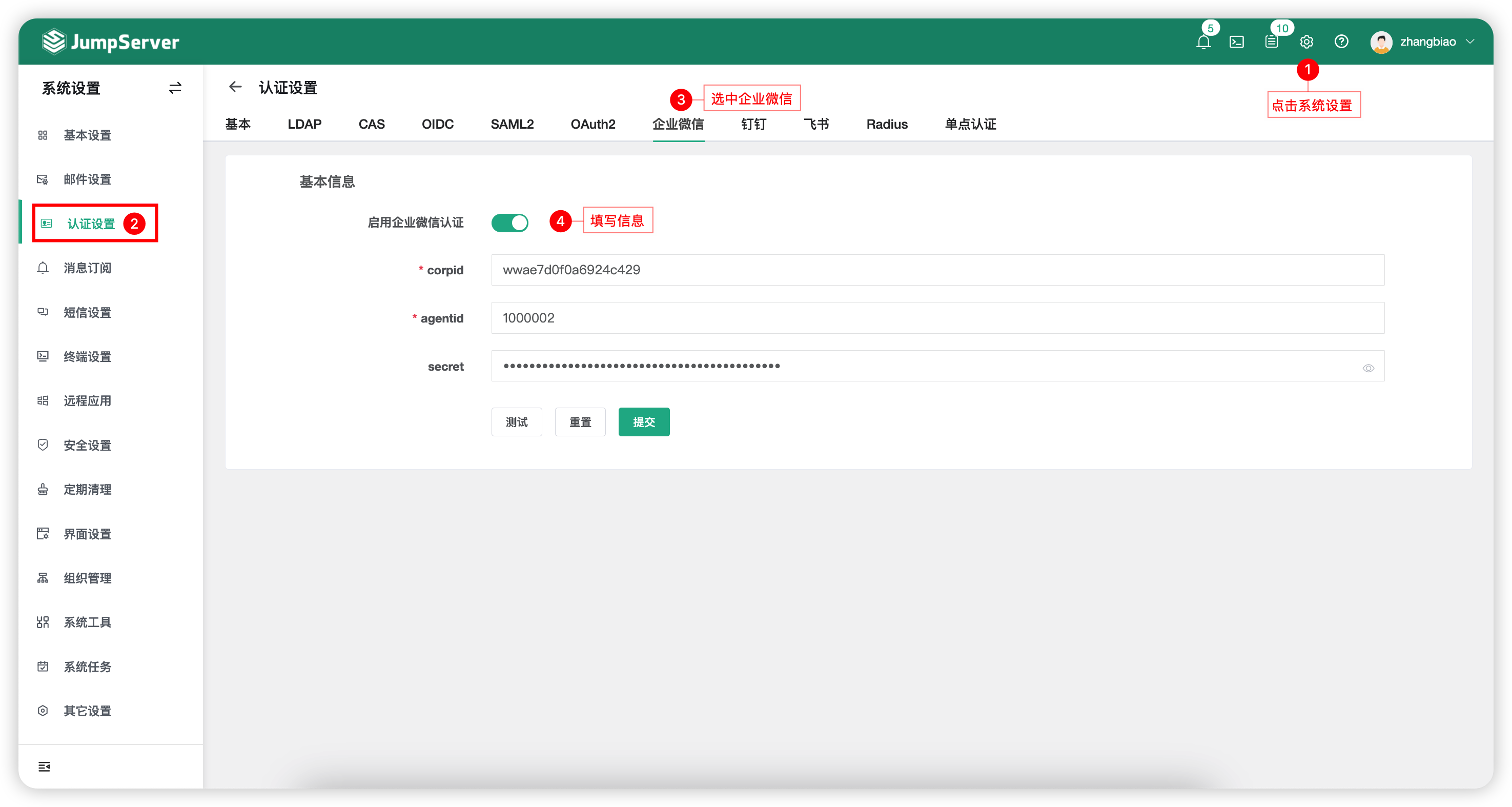Switch to the OIDC tab
Viewport: 1512px width, 807px height.
[438, 124]
